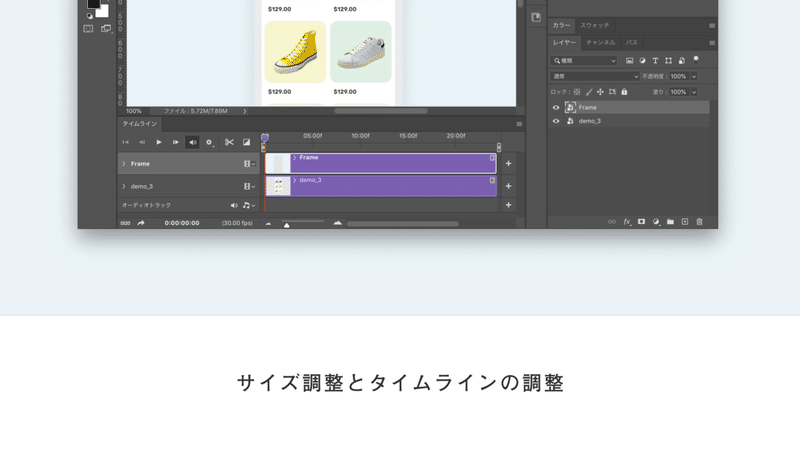Lock layer position
Screen dimensions: 800x450
(601, 92)
